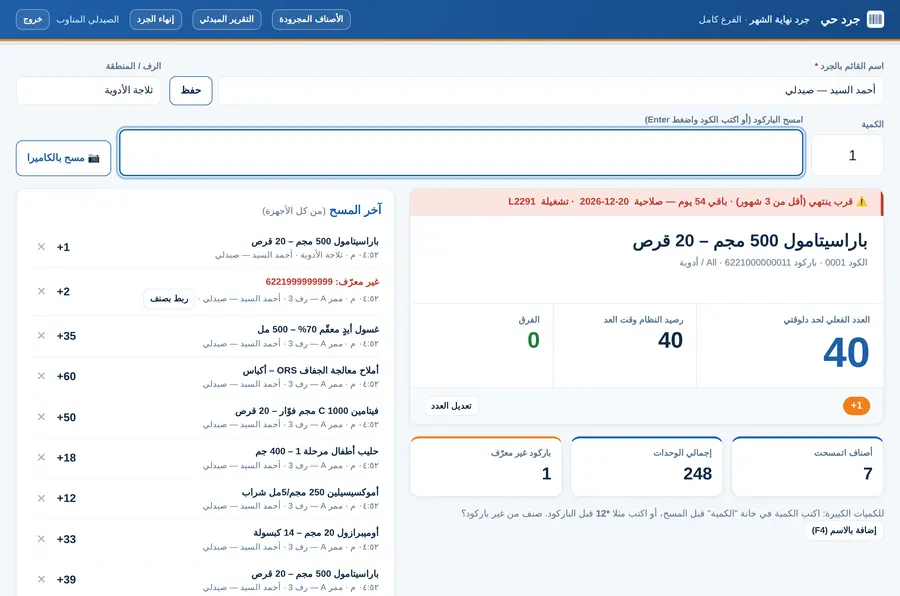The height and width of the screenshot is (596, 900).
Task: Open the التقرير المبدئي preliminary report
Action: pos(227,20)
